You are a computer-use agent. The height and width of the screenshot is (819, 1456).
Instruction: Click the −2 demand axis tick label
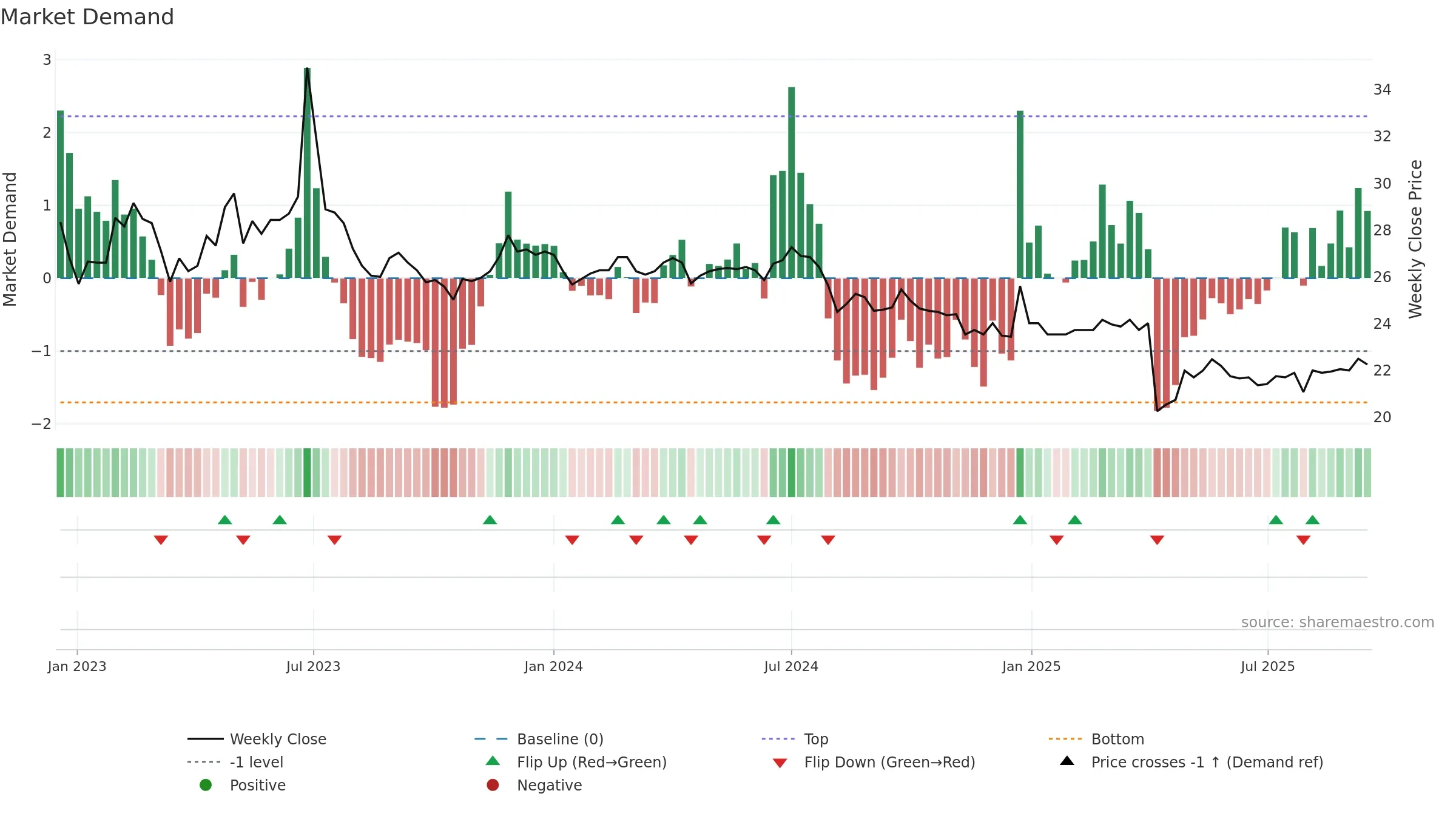coord(41,423)
